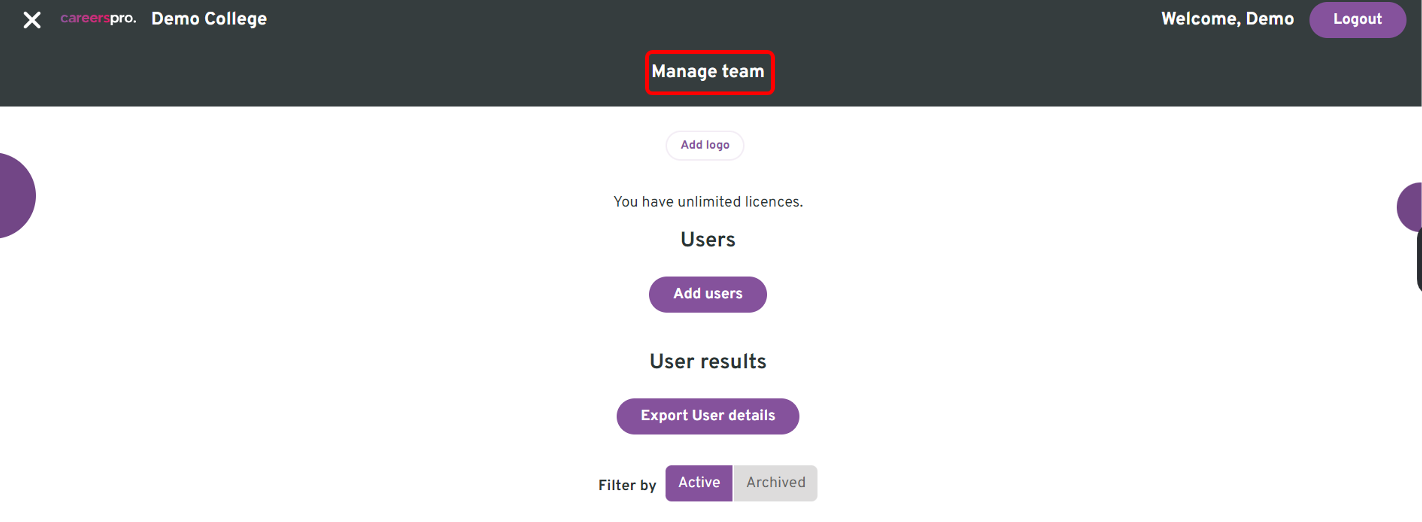Select the Manage team heading

708,72
